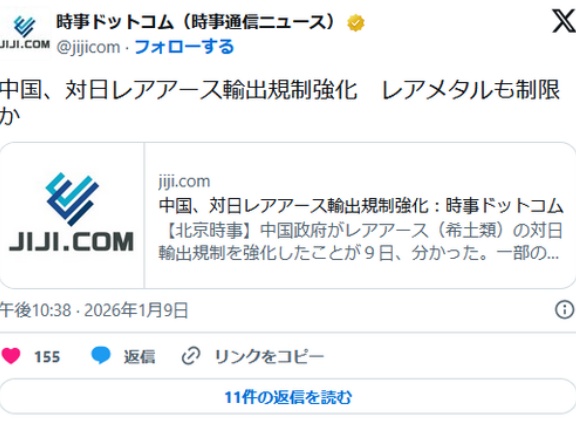Click the blue reply bubble icon
Screen dimensions: 576x430
pos(101,355)
